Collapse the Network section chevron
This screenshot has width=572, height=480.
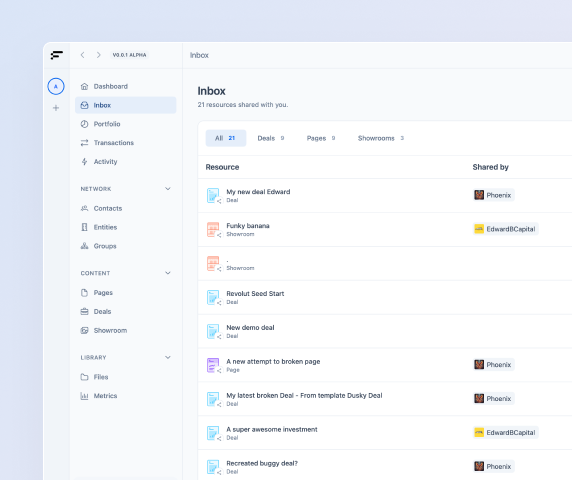168,189
